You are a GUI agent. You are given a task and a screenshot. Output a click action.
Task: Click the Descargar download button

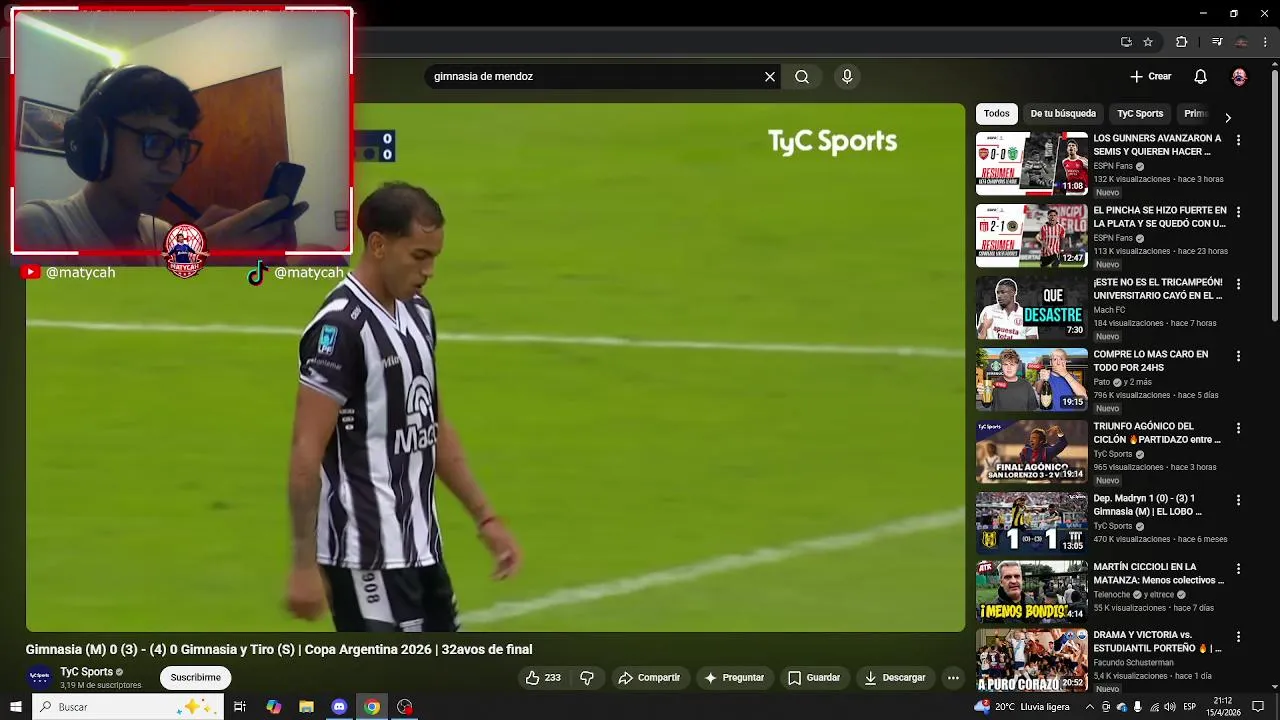click(895, 678)
